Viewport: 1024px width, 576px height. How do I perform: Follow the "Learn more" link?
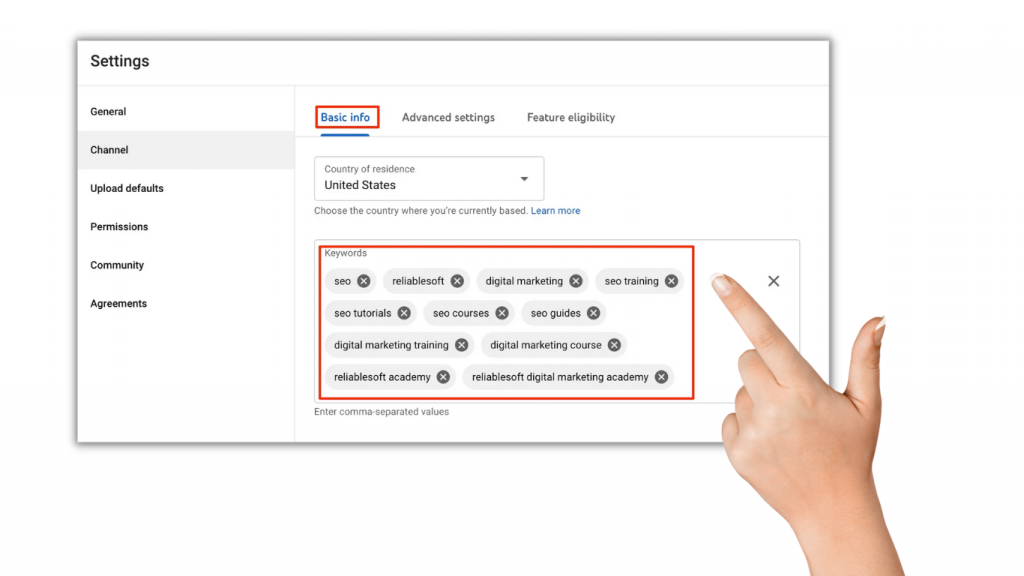(x=555, y=211)
